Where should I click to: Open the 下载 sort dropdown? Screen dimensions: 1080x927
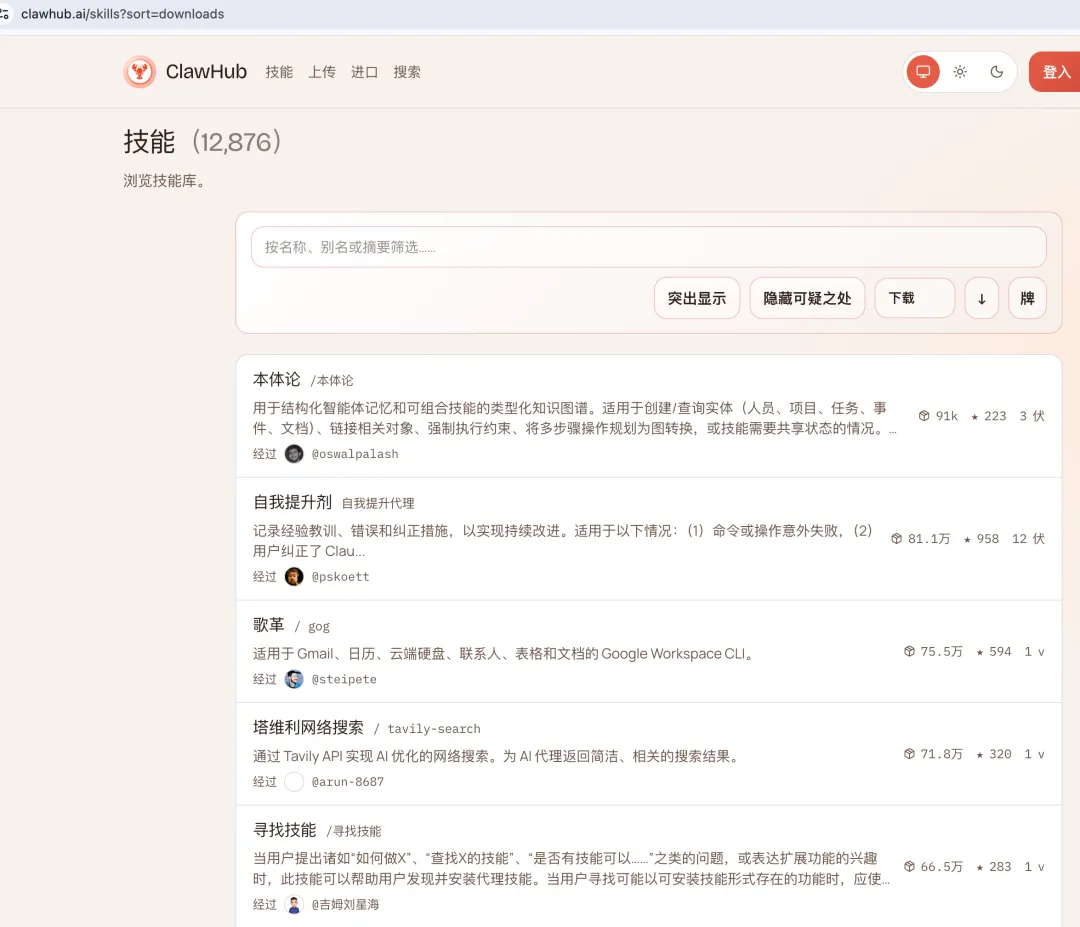coord(915,298)
